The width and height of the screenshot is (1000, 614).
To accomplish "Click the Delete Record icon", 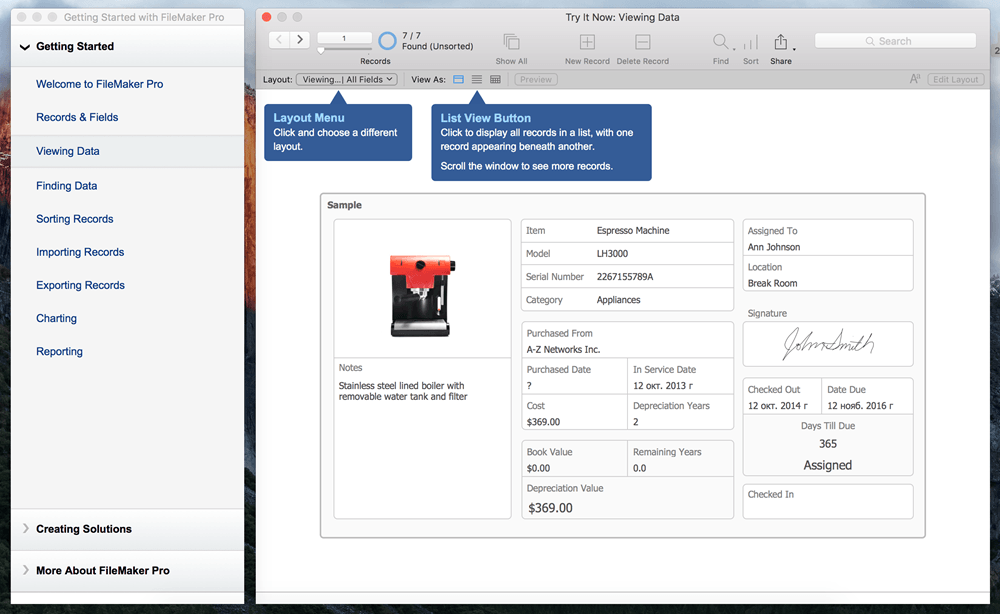I will tap(642, 42).
